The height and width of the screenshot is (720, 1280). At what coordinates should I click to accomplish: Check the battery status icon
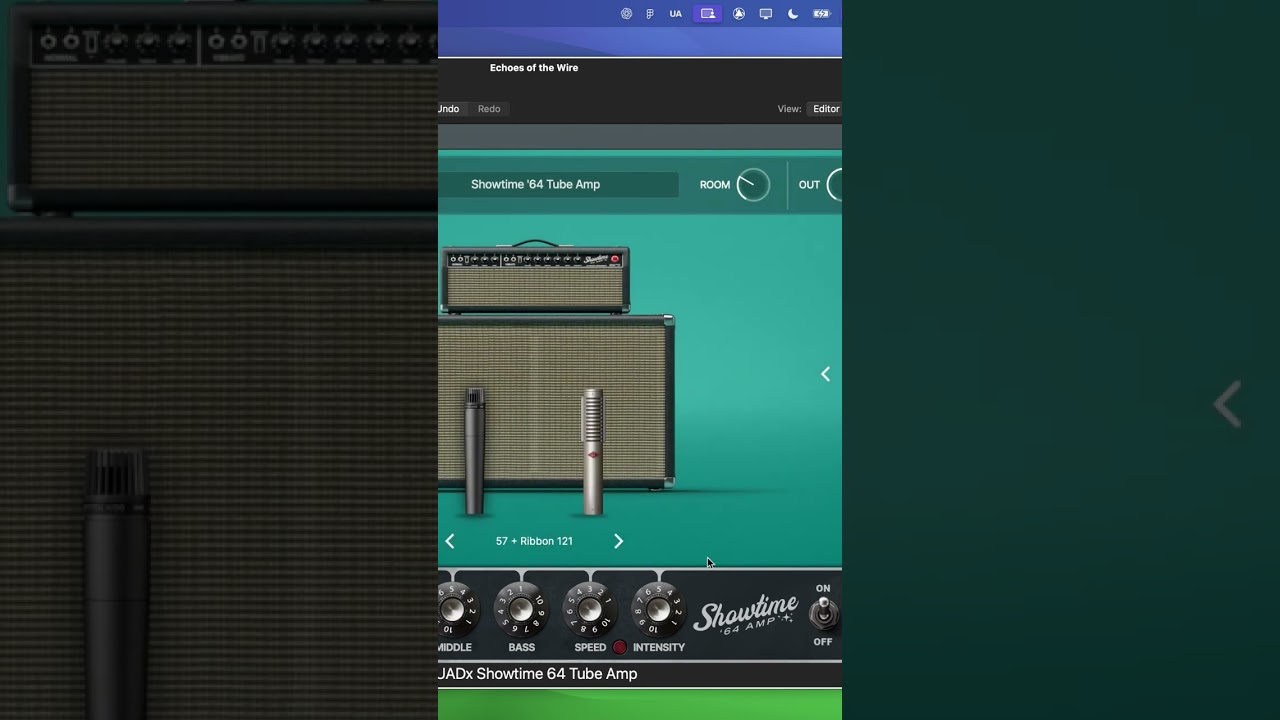tap(822, 14)
